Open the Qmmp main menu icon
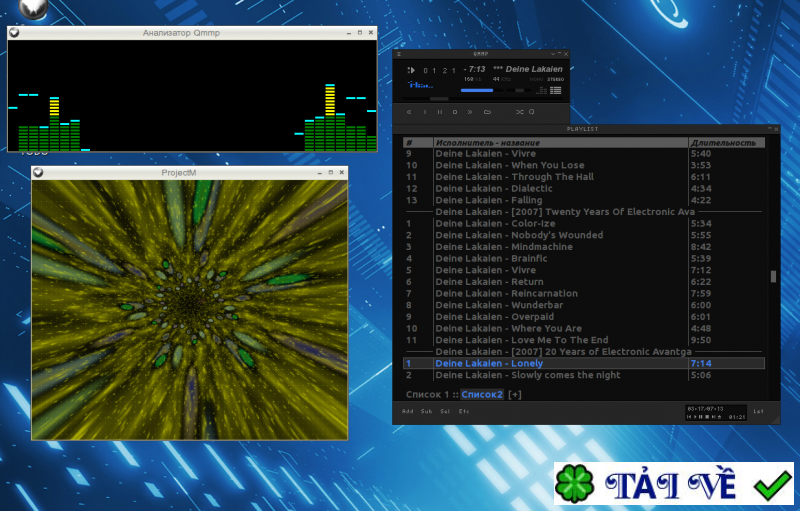Image resolution: width=800 pixels, height=511 pixels. [399, 54]
